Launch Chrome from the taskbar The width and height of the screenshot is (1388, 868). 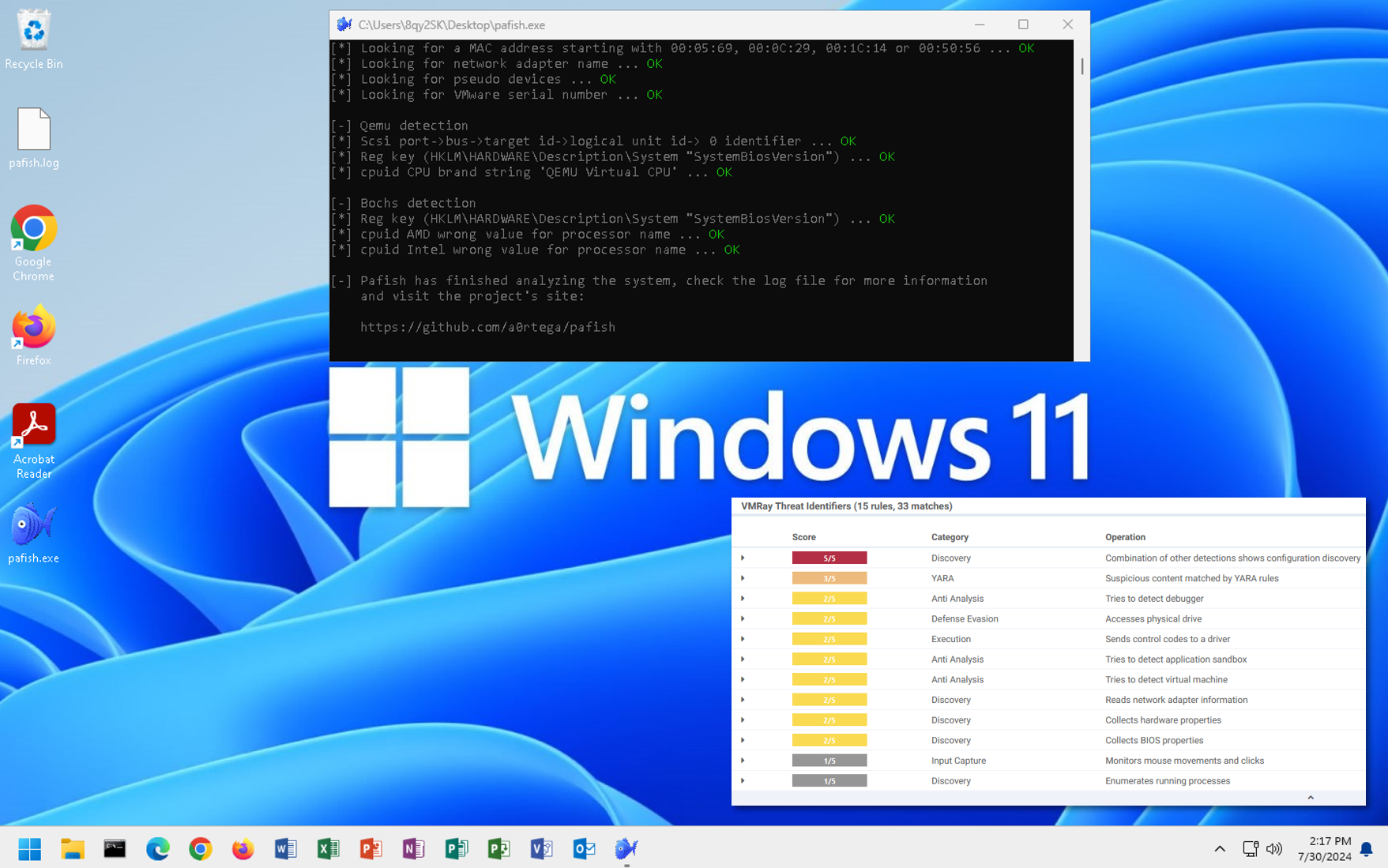click(201, 849)
